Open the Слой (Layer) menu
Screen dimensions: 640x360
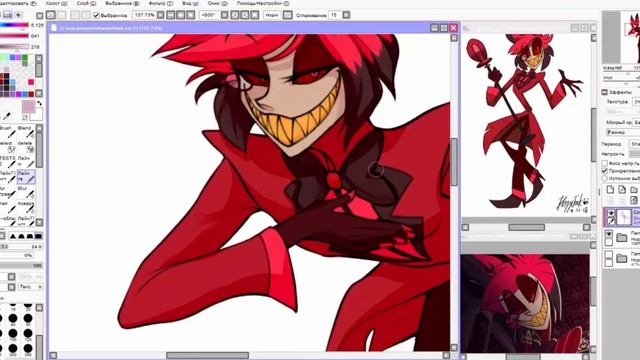coord(86,3)
